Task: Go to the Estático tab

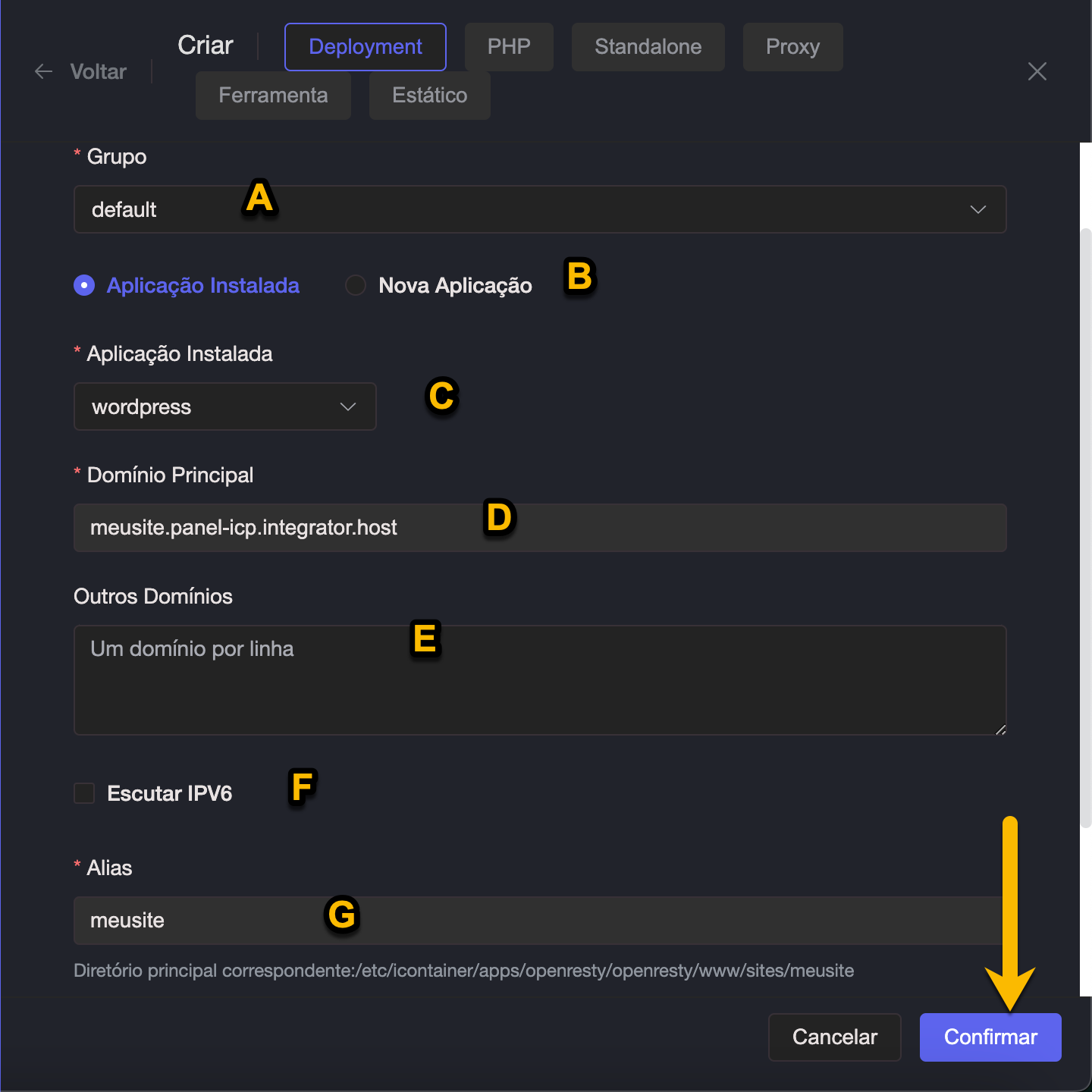Action: [429, 96]
